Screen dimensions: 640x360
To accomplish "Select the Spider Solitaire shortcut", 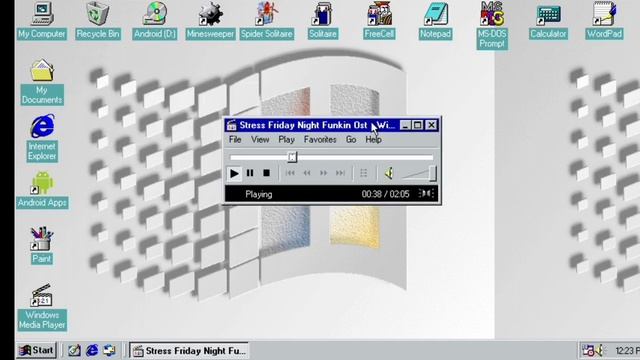I will click(267, 20).
